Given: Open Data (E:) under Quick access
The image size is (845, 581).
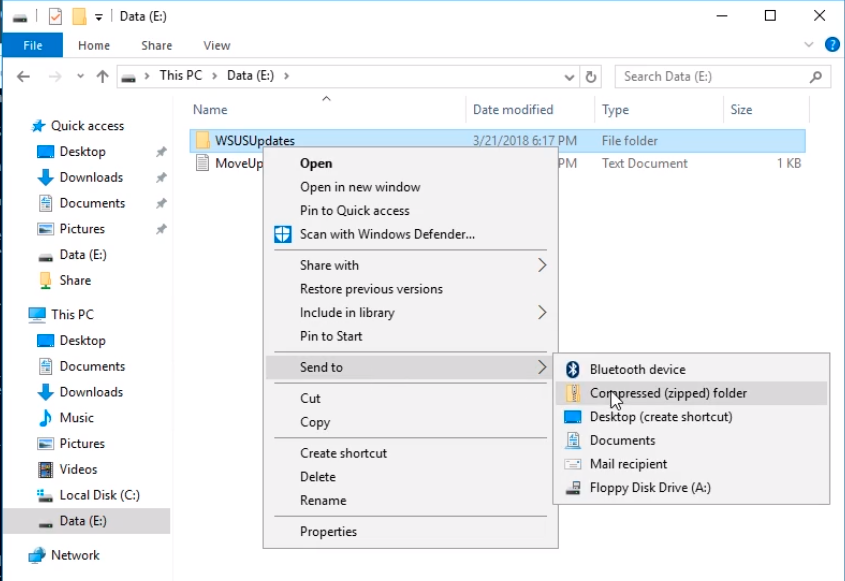Looking at the screenshot, I should [x=83, y=254].
